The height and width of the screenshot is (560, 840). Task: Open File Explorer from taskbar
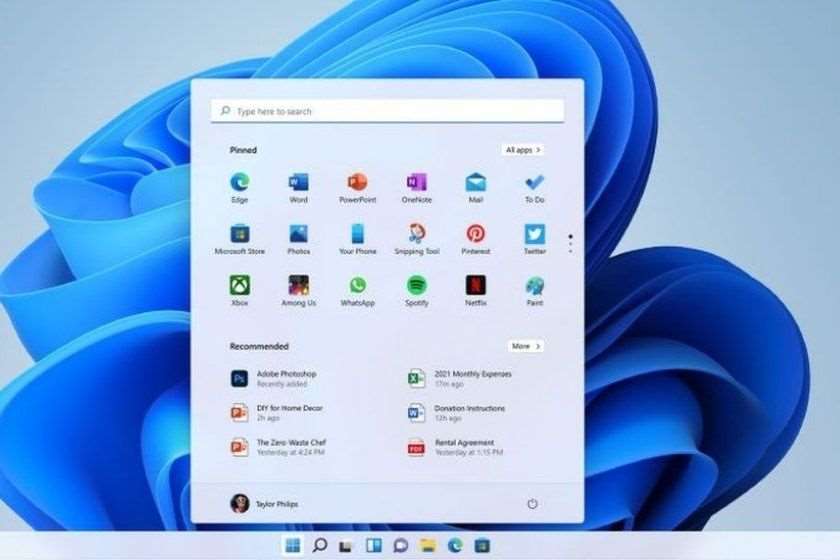pyautogui.click(x=428, y=546)
